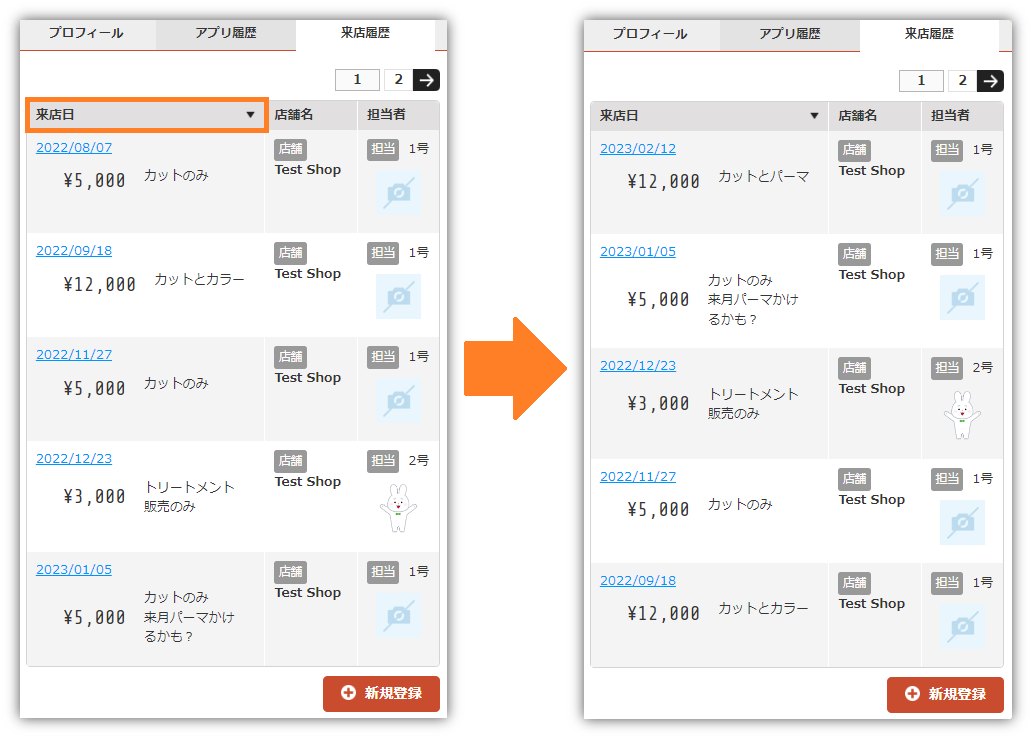Open visit 2022/09/18 in left panel

tap(74, 250)
